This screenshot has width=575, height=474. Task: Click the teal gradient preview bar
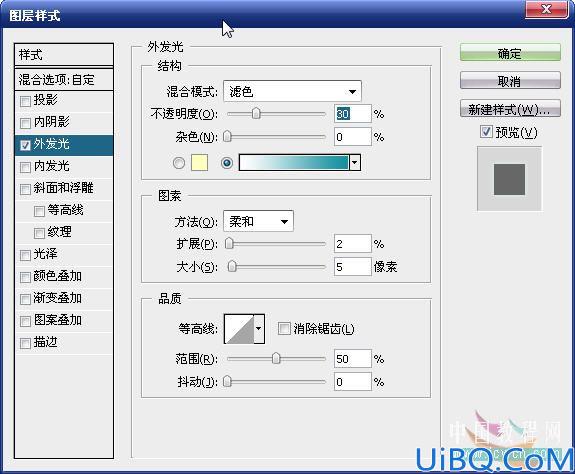(294, 162)
